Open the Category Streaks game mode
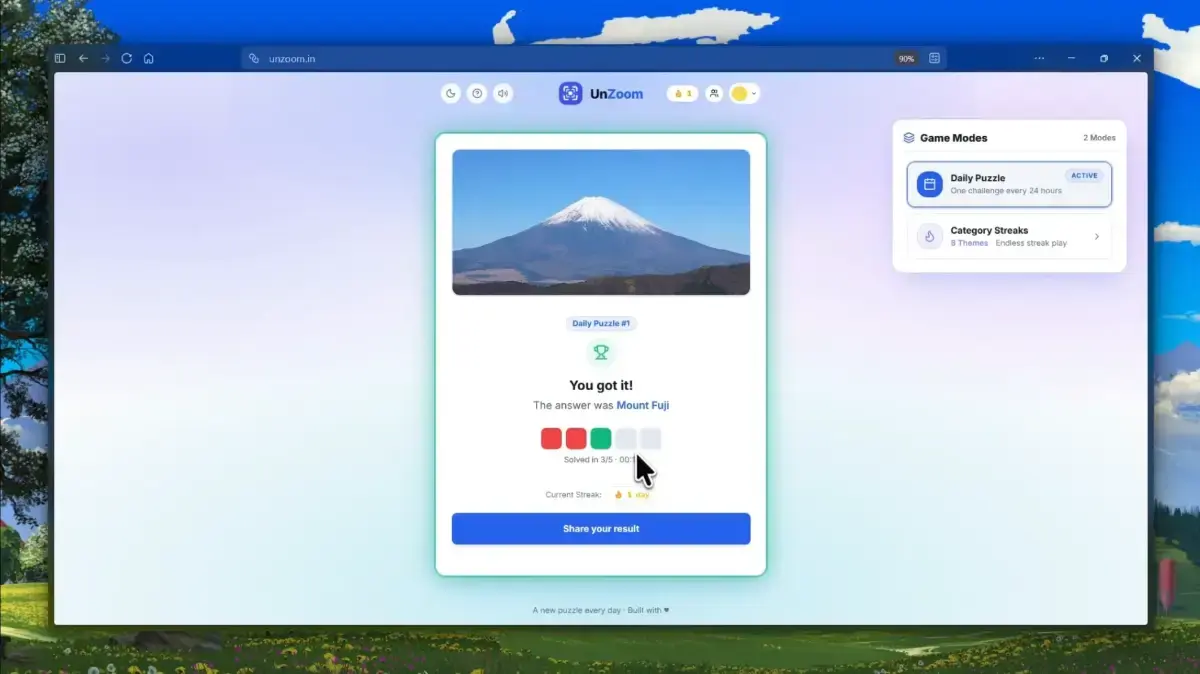Screen dimensions: 1200x674 [x=1009, y=236]
